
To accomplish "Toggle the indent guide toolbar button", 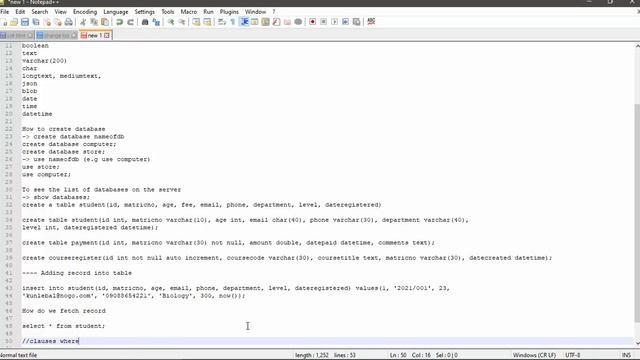I will (x=244, y=22).
